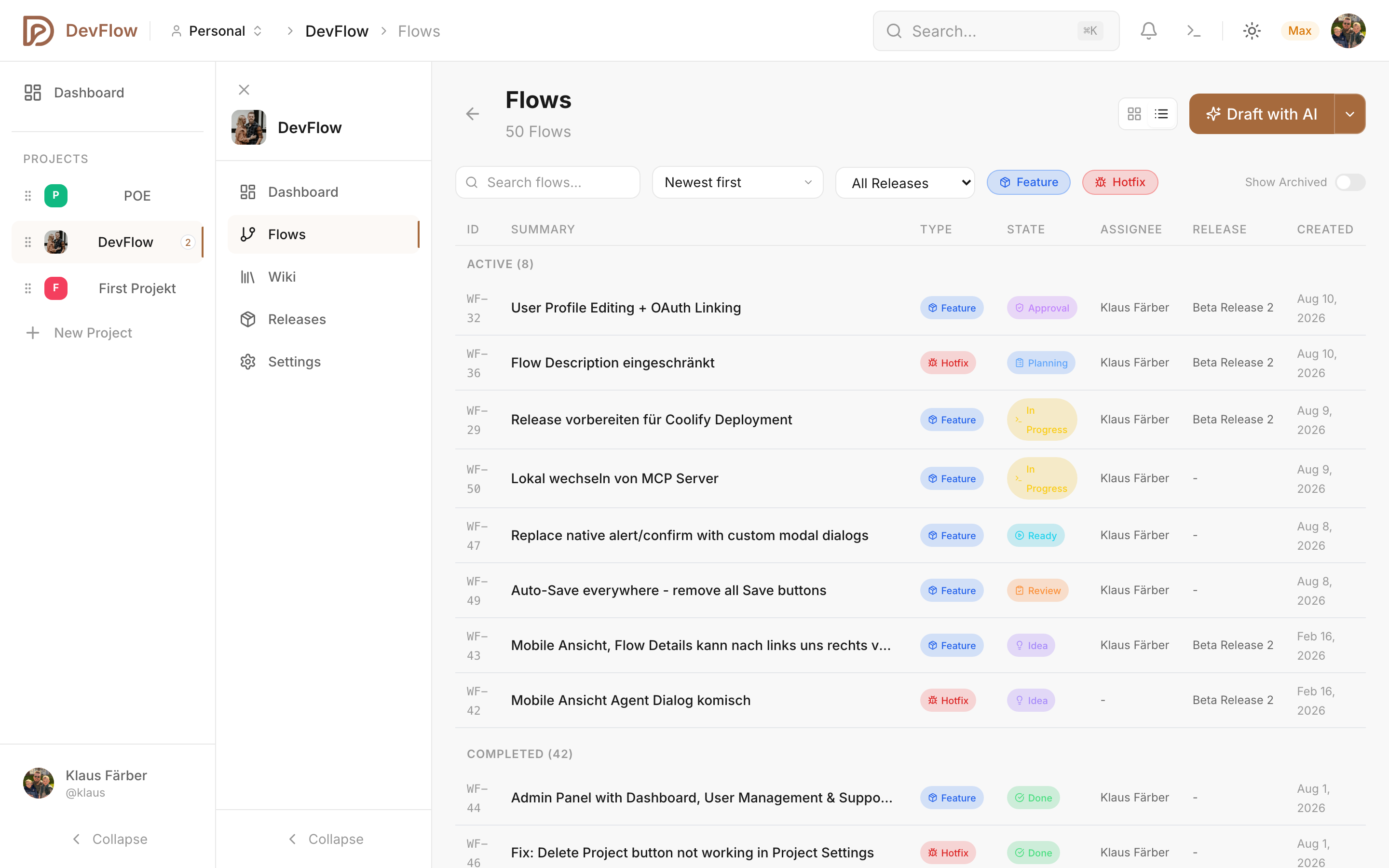The height and width of the screenshot is (868, 1389).
Task: Switch to list view layout
Action: tap(1161, 114)
